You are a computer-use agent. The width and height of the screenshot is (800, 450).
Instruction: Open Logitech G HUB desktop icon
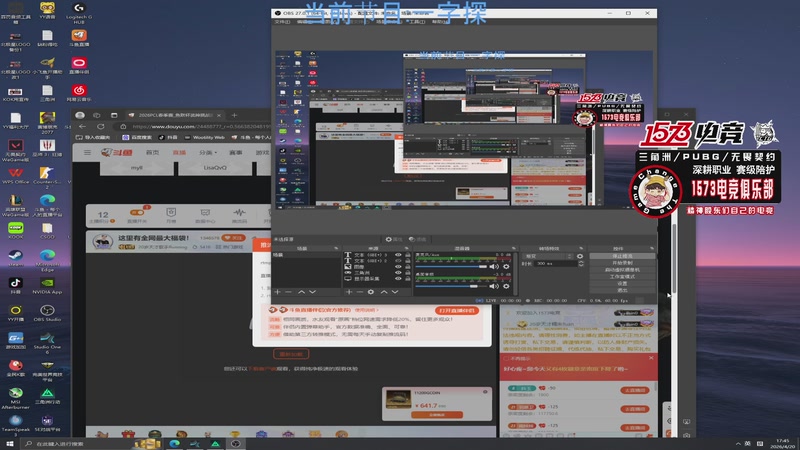(x=79, y=13)
